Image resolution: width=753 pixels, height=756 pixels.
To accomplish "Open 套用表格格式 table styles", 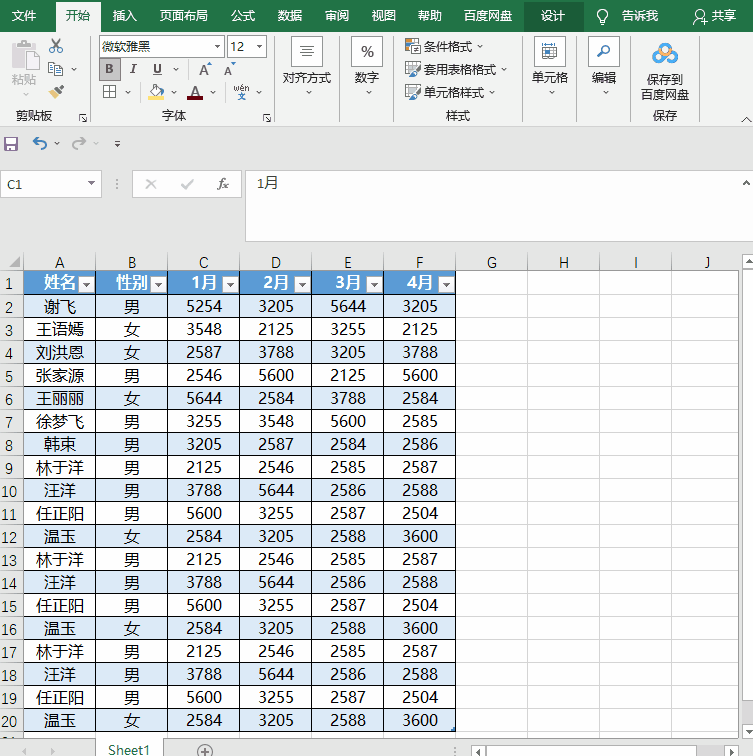I will coord(456,69).
